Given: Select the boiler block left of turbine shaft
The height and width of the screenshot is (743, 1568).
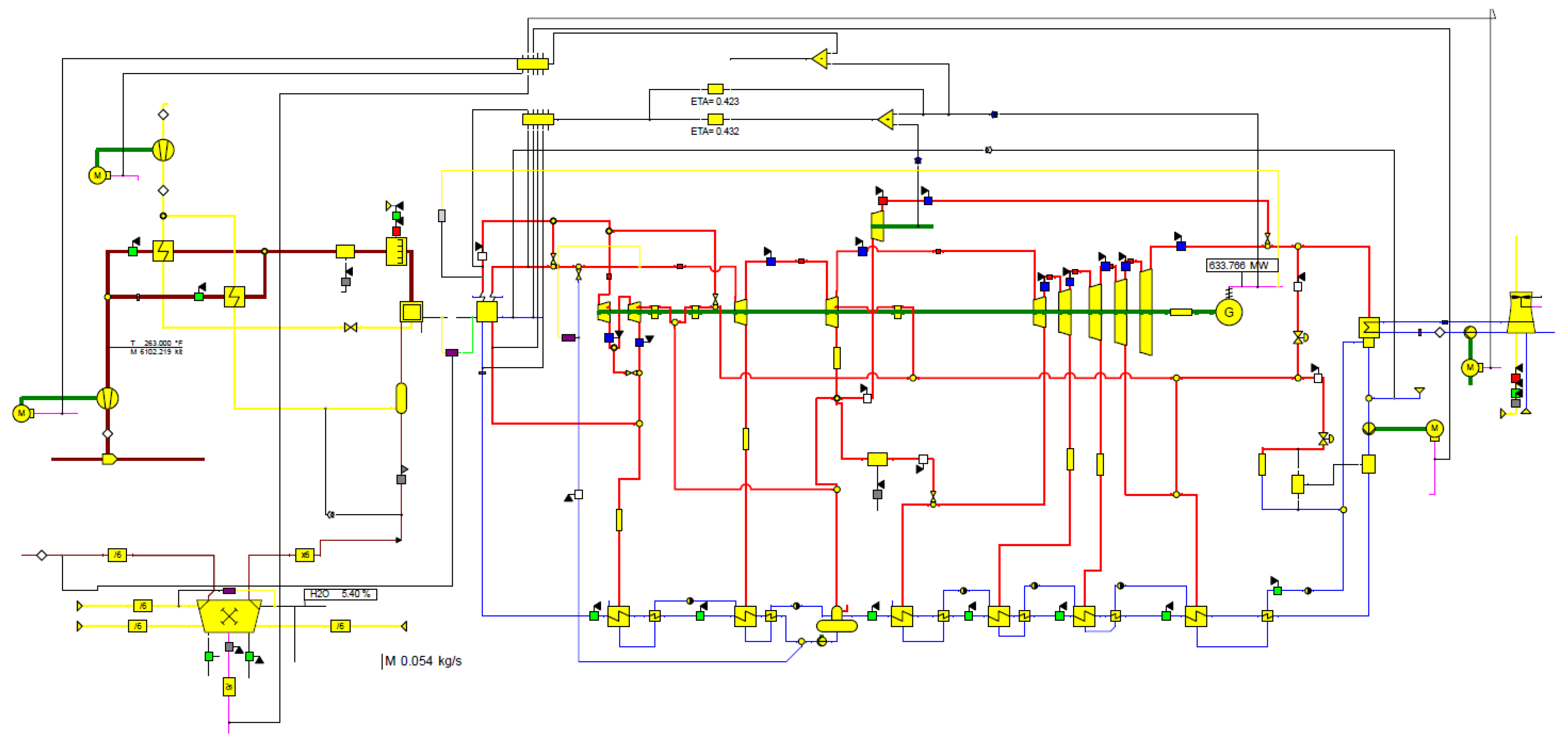Looking at the screenshot, I should (x=486, y=312).
